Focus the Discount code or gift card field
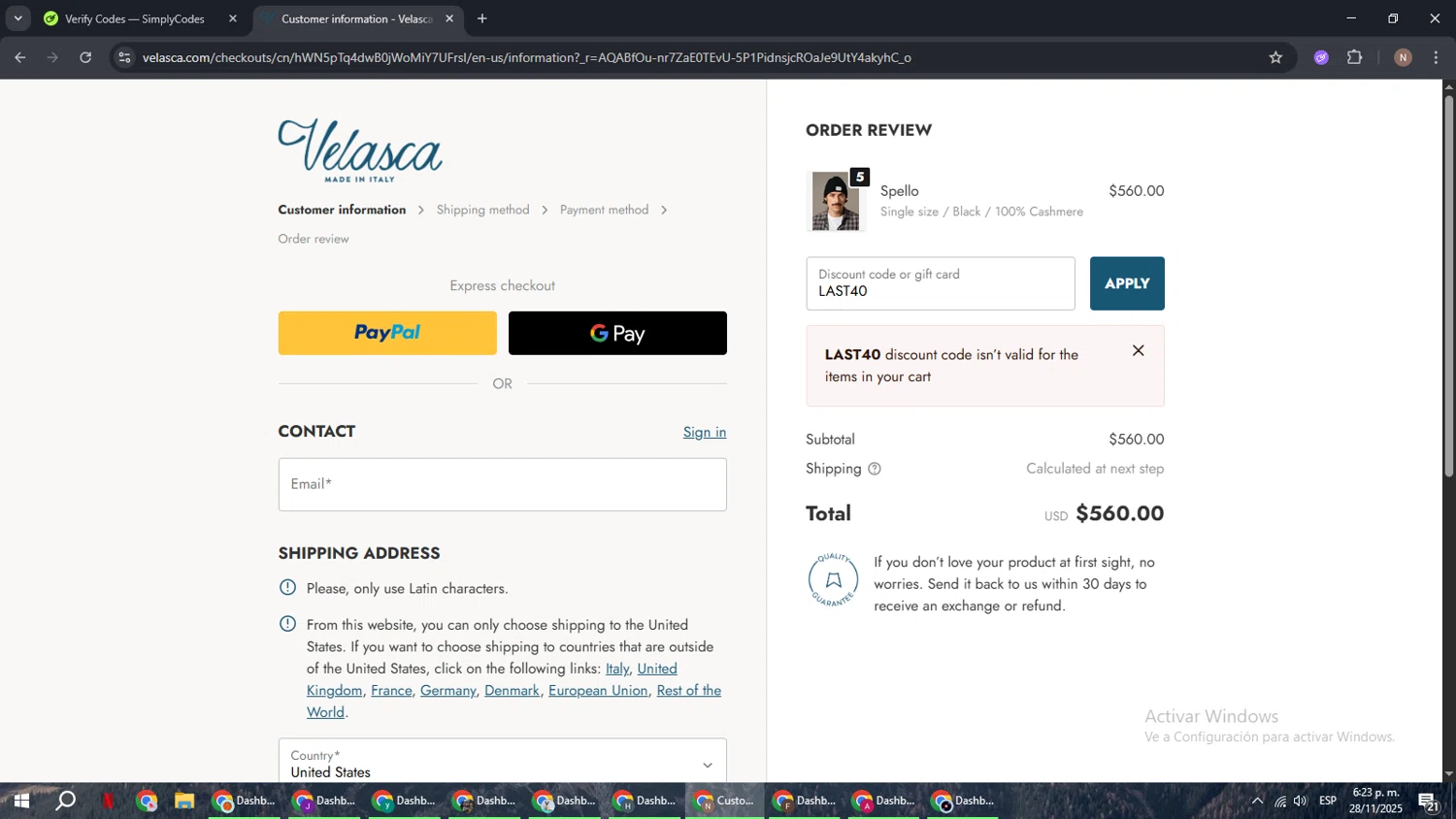1456x819 pixels. click(941, 283)
